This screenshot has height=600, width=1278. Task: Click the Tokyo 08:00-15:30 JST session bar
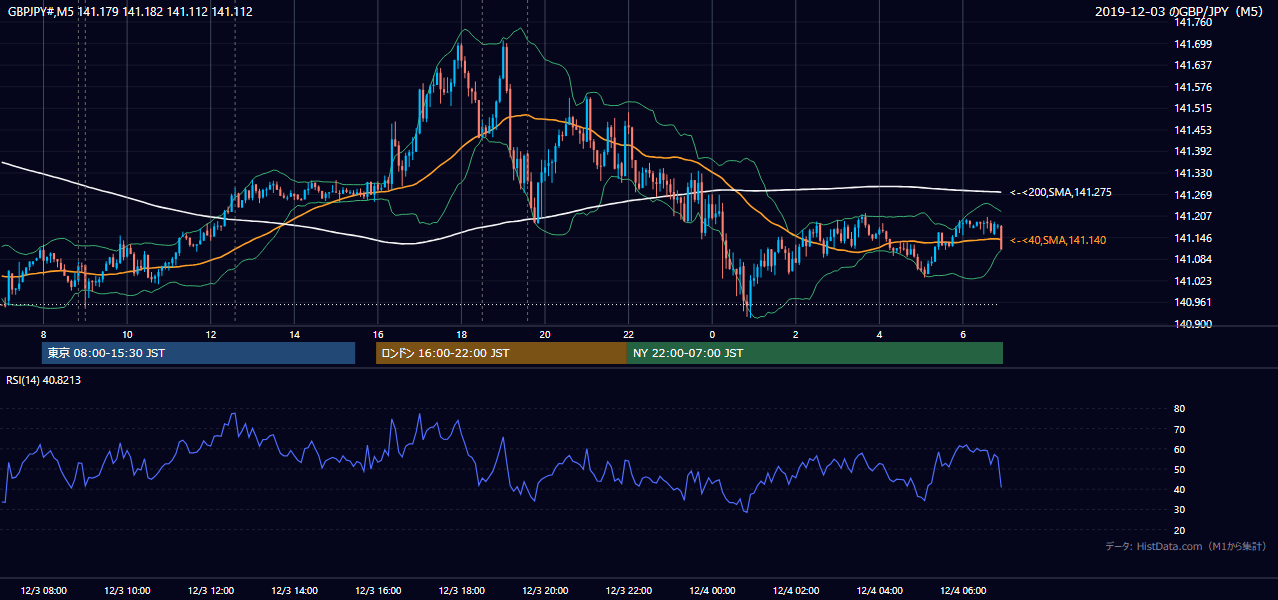click(199, 353)
